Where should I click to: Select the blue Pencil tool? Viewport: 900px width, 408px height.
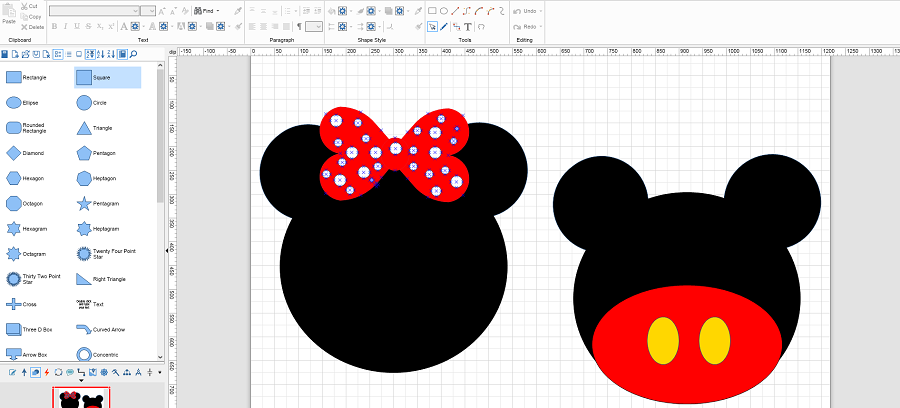(x=444, y=26)
